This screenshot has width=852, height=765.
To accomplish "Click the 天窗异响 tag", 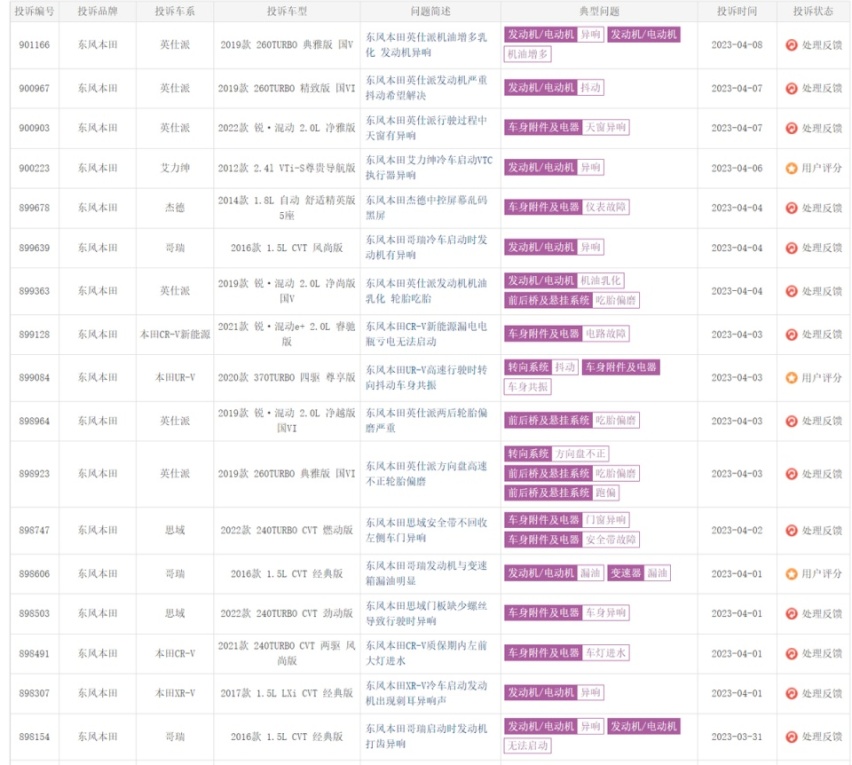I will pos(605,128).
